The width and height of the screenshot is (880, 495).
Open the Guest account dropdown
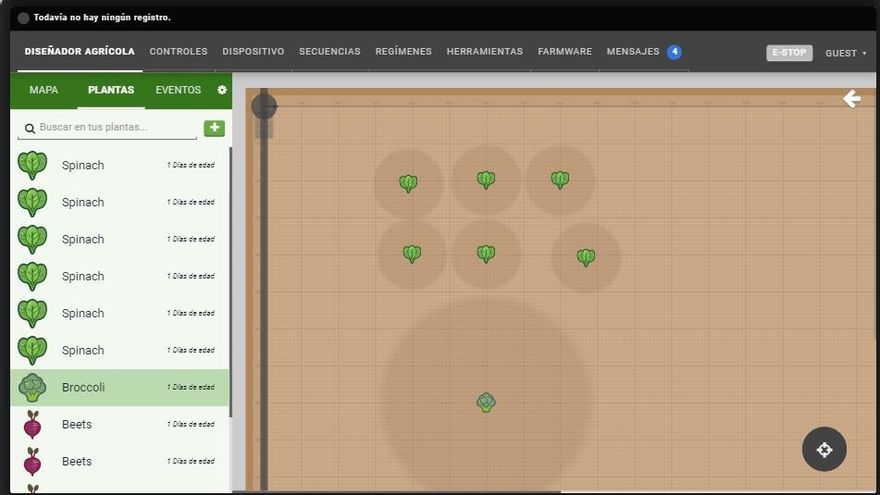[845, 53]
